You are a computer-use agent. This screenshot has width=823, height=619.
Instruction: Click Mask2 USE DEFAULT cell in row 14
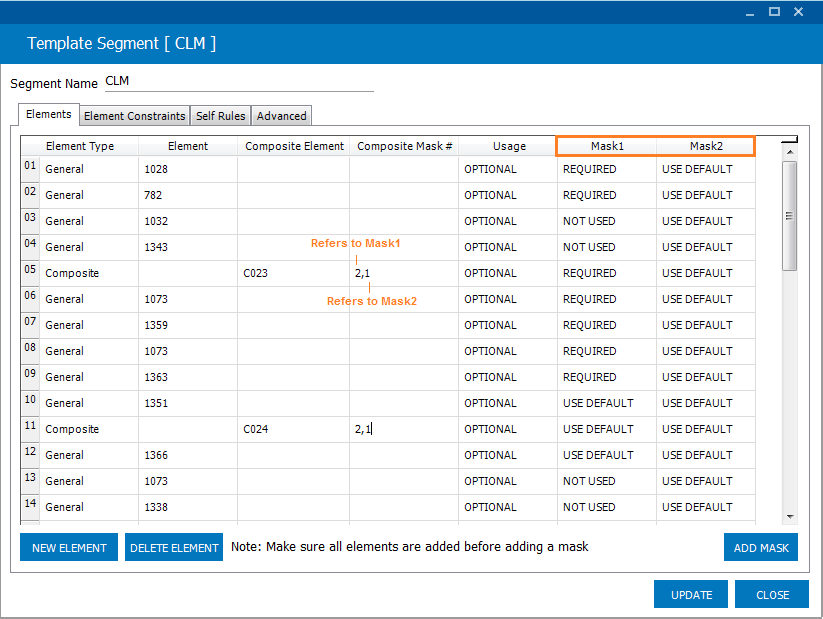point(706,507)
